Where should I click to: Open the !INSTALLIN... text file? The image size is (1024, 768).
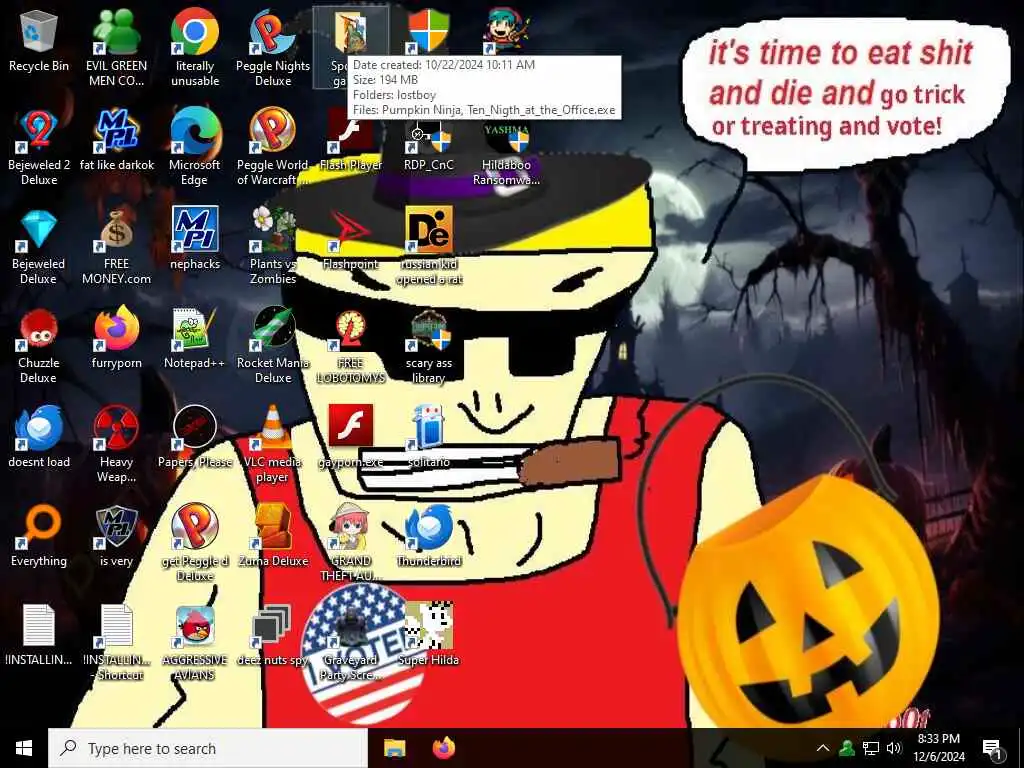39,635
